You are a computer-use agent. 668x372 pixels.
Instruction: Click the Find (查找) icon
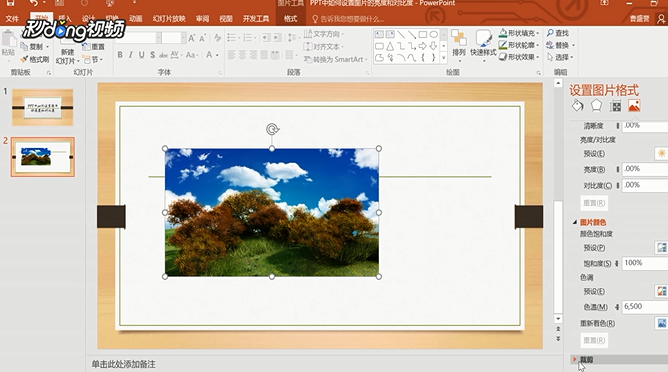[x=558, y=33]
